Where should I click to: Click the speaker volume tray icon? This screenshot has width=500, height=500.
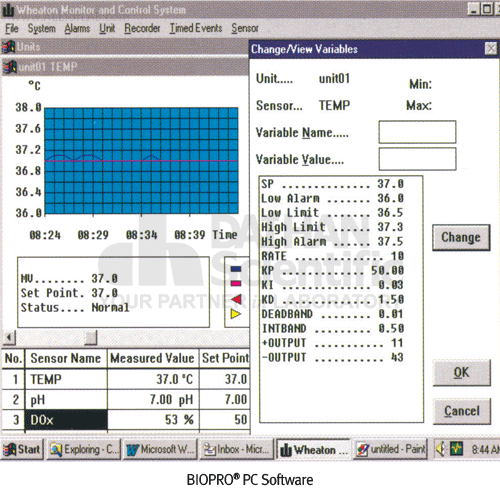coord(441,449)
